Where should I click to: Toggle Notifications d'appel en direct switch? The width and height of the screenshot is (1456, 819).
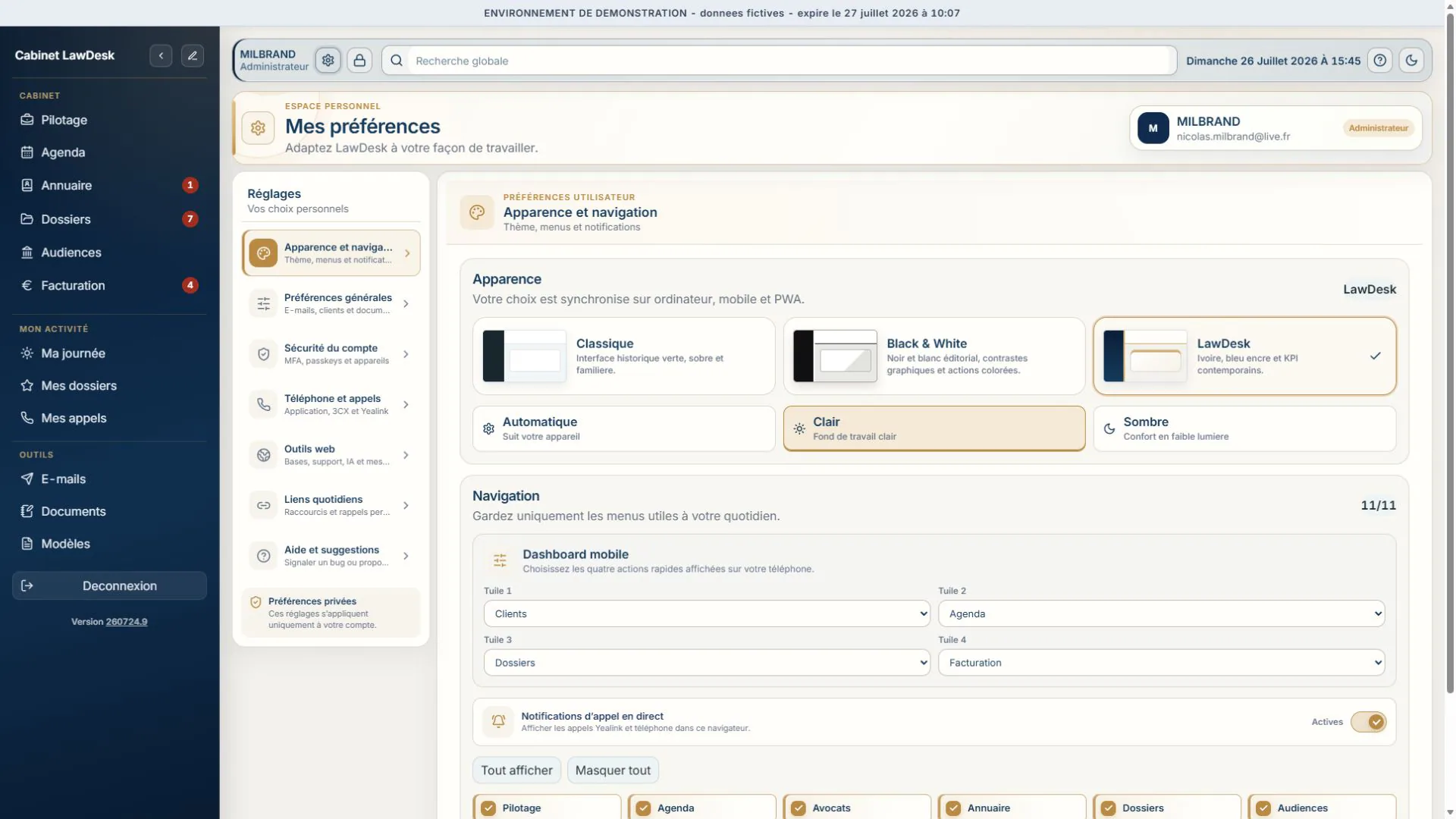(1369, 722)
